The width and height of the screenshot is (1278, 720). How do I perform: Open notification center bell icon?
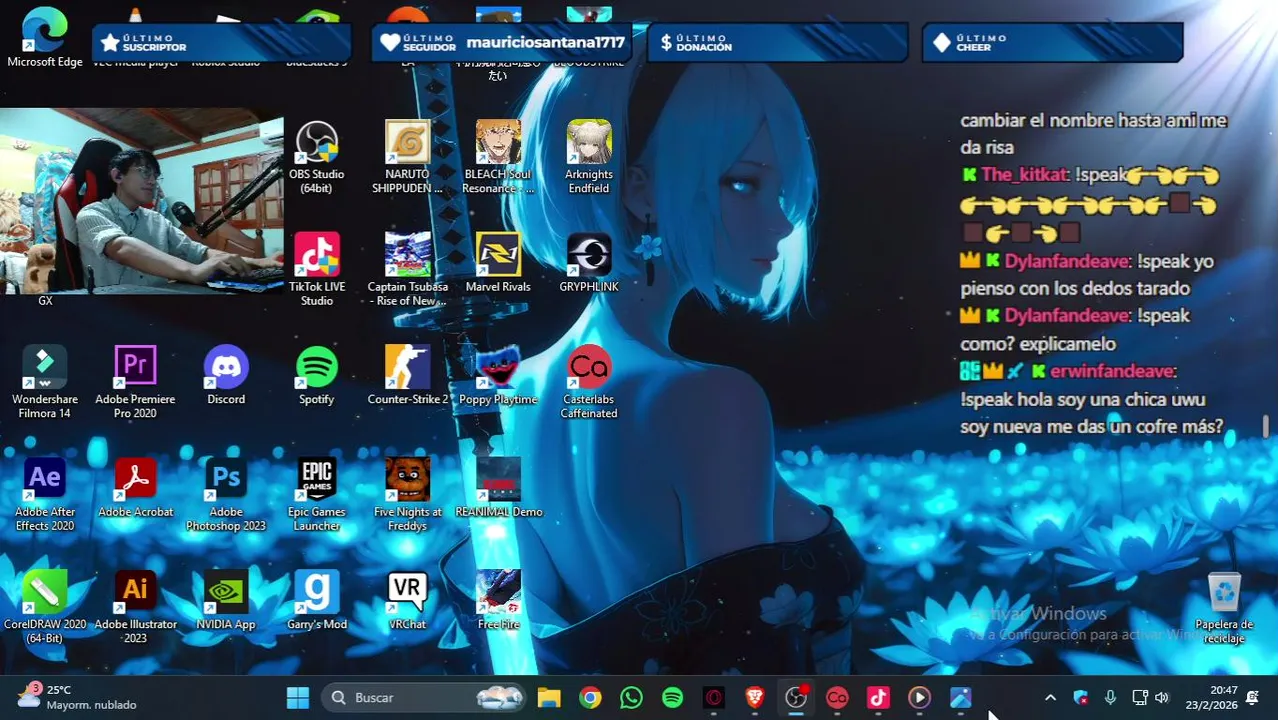point(1253,697)
